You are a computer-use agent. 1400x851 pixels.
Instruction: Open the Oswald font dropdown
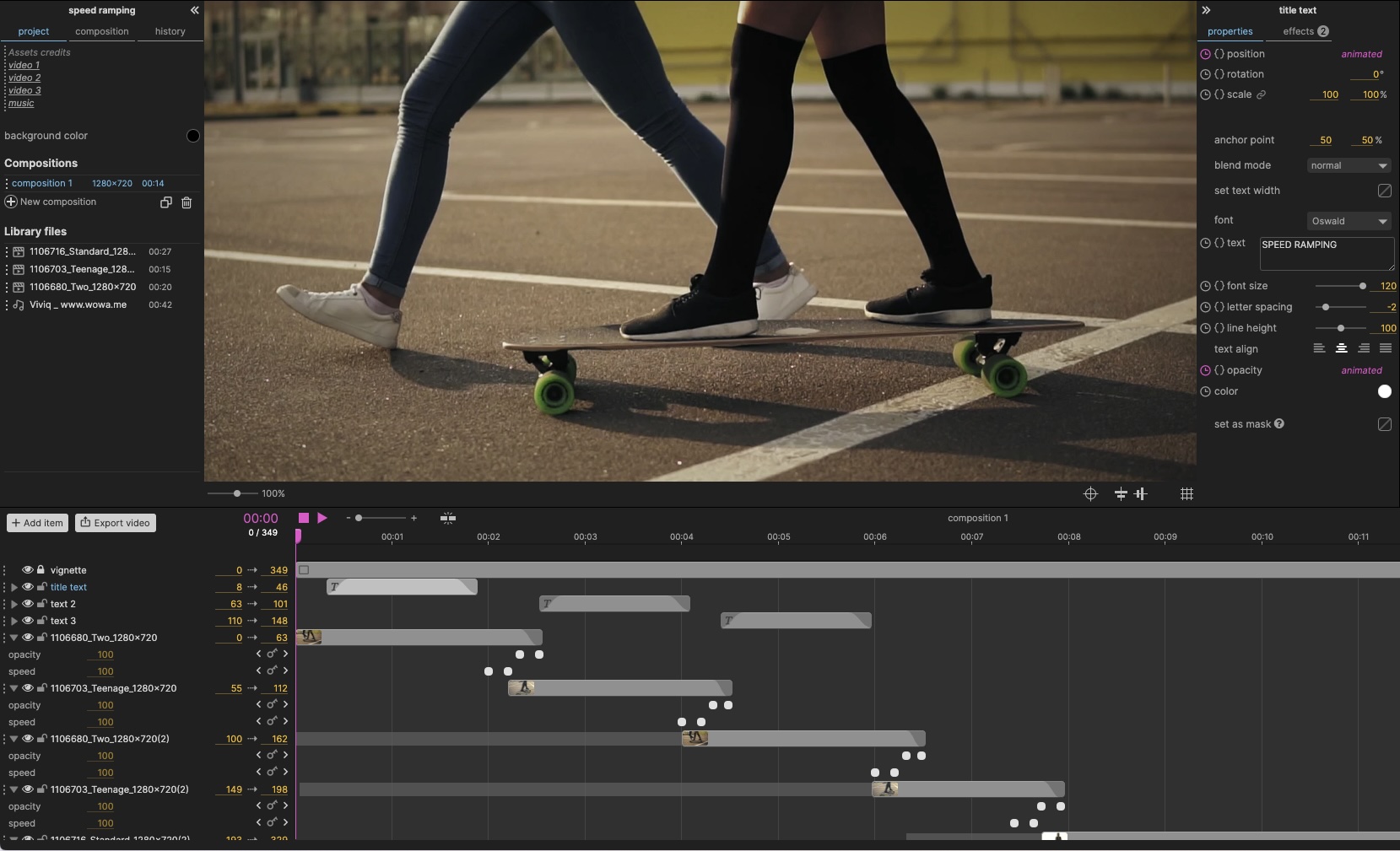[x=1349, y=221]
